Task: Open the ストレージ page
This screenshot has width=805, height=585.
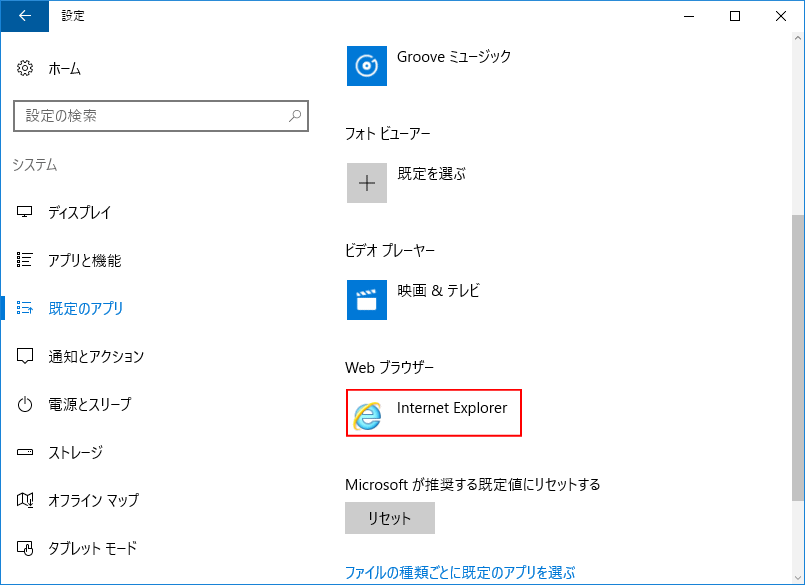Action: pos(75,453)
